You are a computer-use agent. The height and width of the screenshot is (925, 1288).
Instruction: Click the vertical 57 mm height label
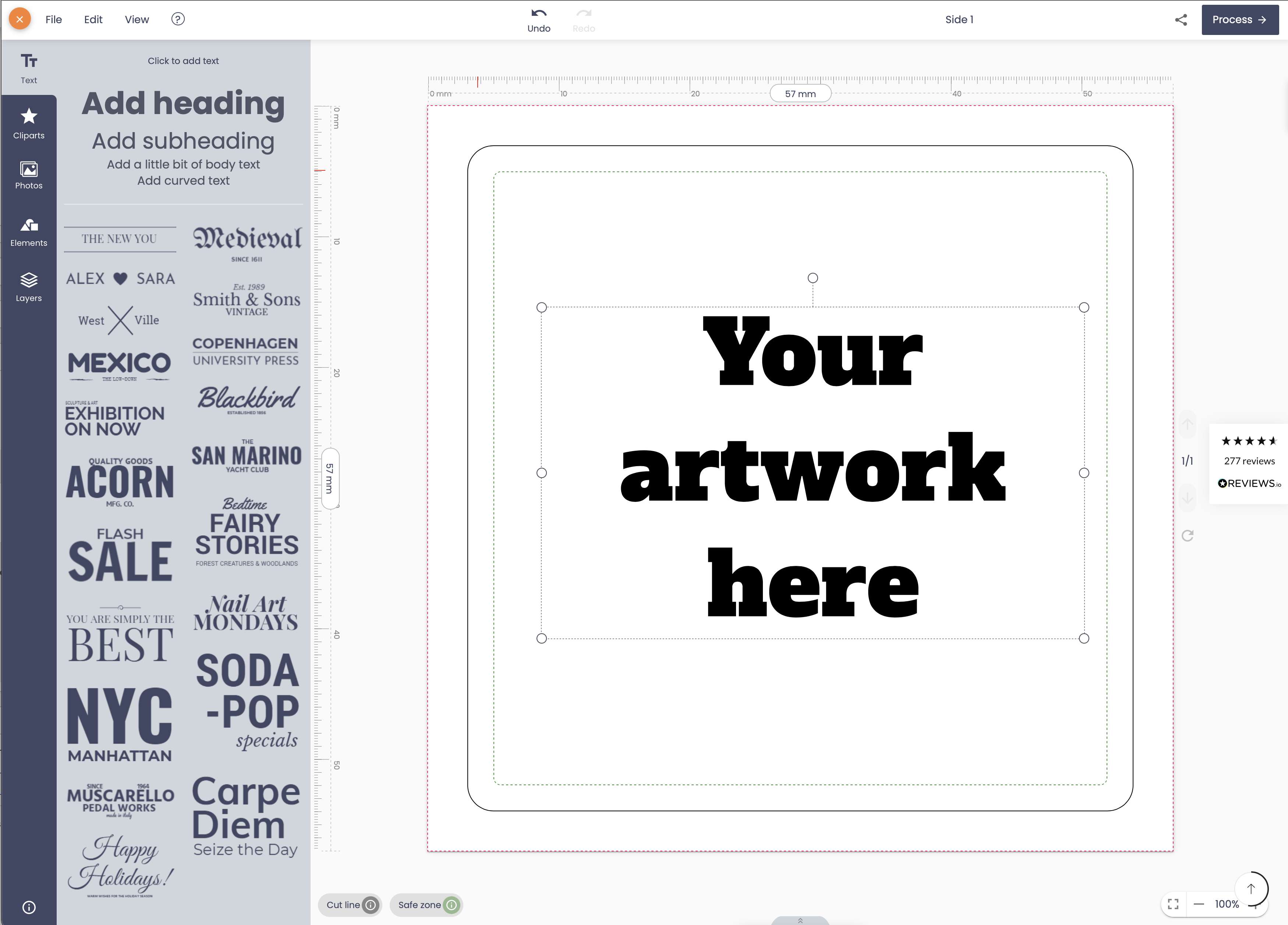(x=330, y=478)
